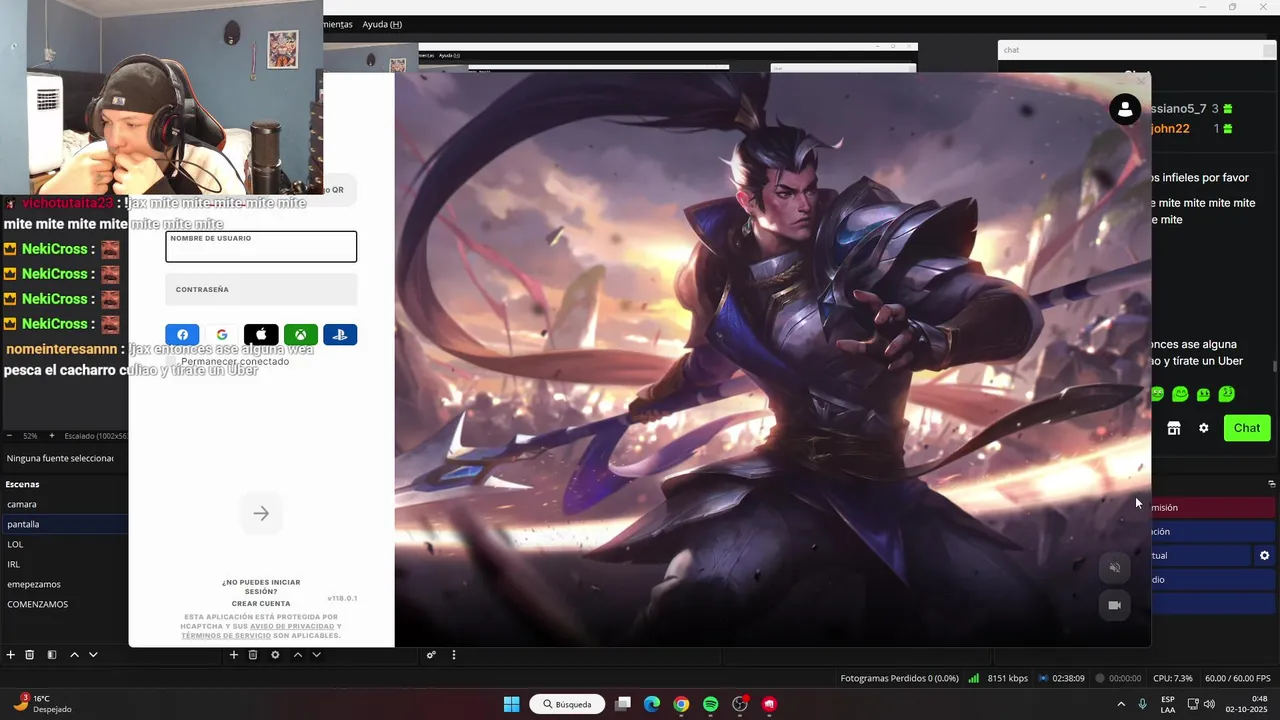Open the scene filters icon
Screen dimensions: 1280x720
(x=52, y=655)
